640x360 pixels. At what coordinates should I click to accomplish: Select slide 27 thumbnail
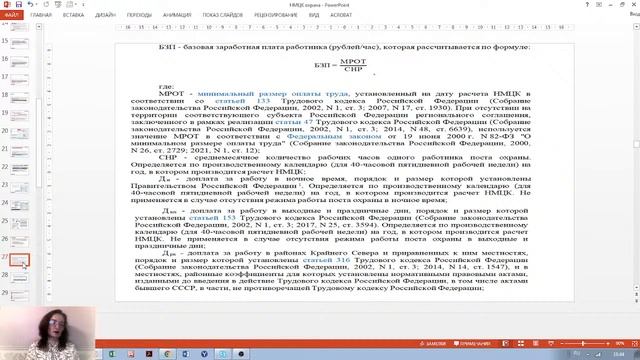(19, 260)
